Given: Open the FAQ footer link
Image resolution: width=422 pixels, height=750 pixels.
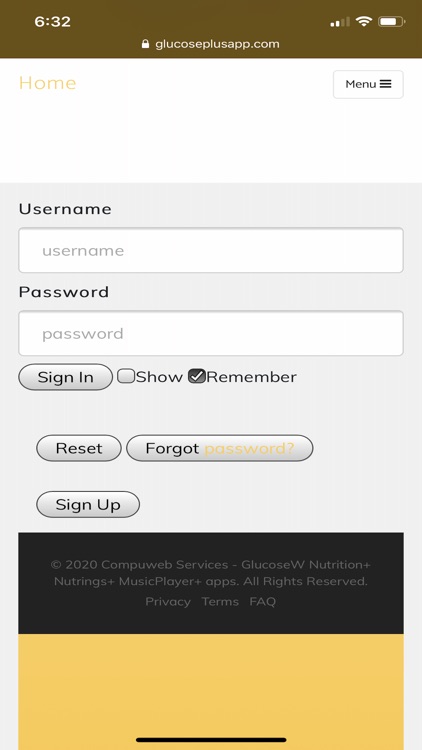Looking at the screenshot, I should coord(263,602).
